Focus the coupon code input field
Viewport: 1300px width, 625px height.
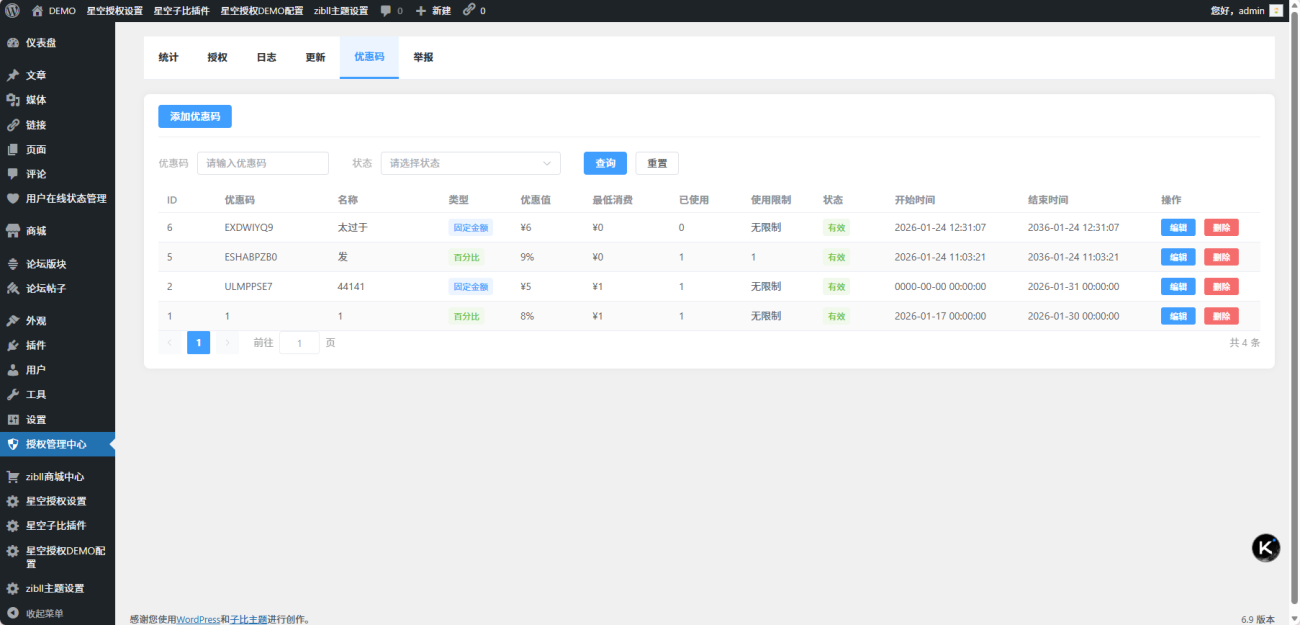pyautogui.click(x=263, y=163)
